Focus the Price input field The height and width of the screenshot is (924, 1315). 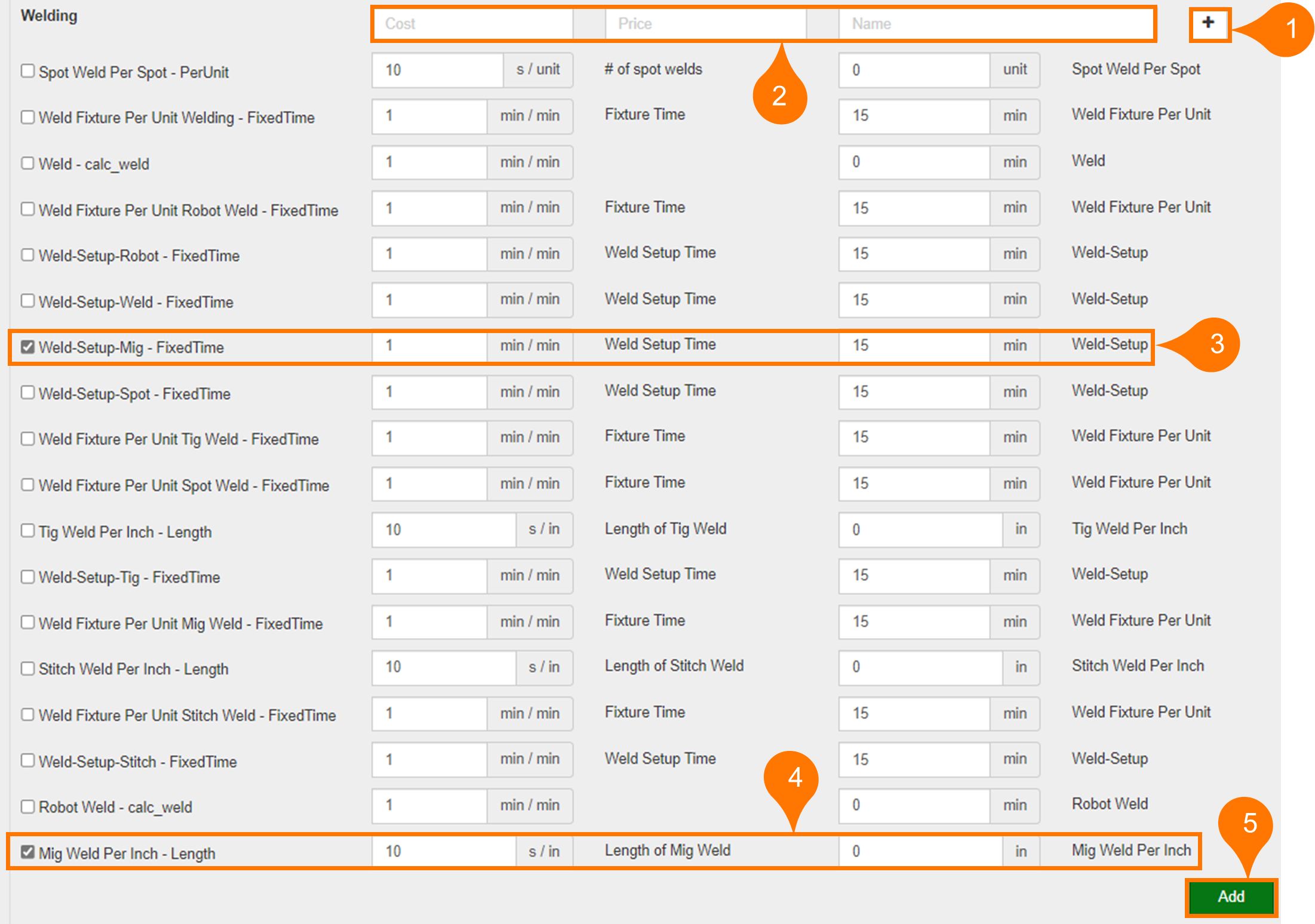[705, 24]
